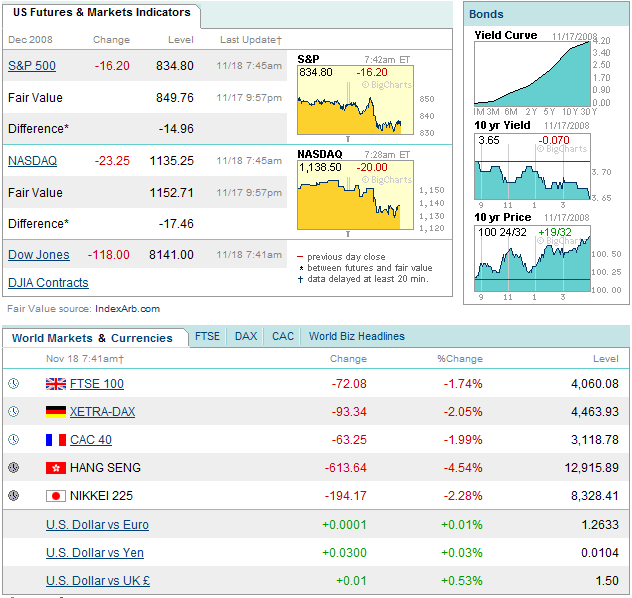The width and height of the screenshot is (632, 598).
Task: Open the NASDAQ futures link
Action: point(32,160)
